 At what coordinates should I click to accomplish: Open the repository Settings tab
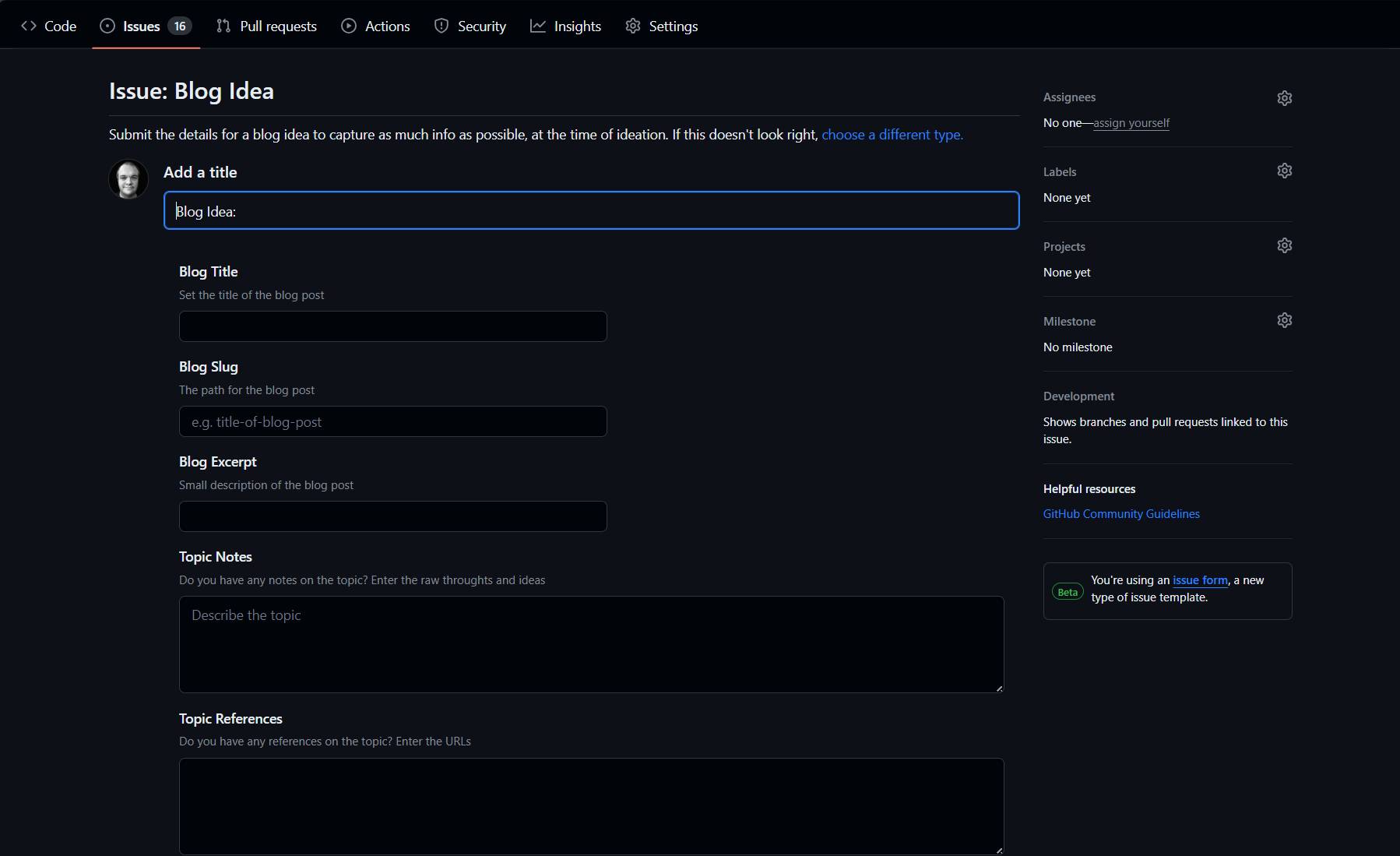(661, 26)
